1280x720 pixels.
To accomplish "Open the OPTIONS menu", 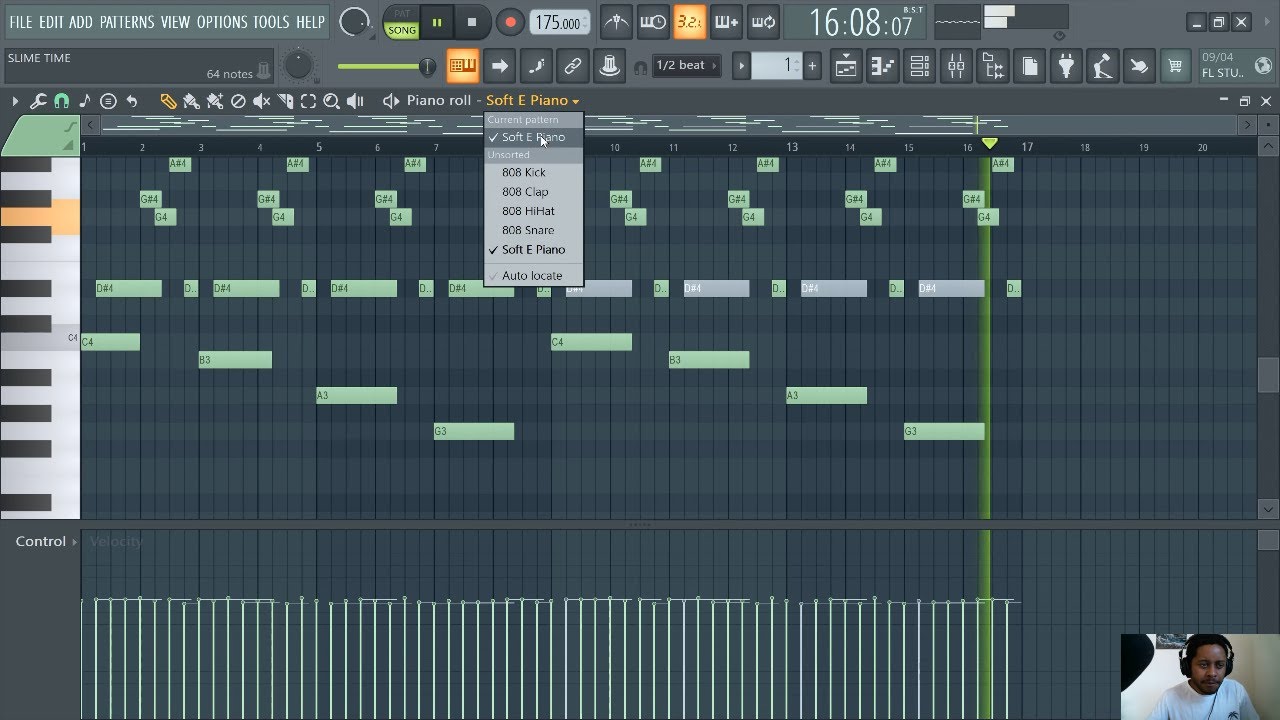I will click(221, 22).
